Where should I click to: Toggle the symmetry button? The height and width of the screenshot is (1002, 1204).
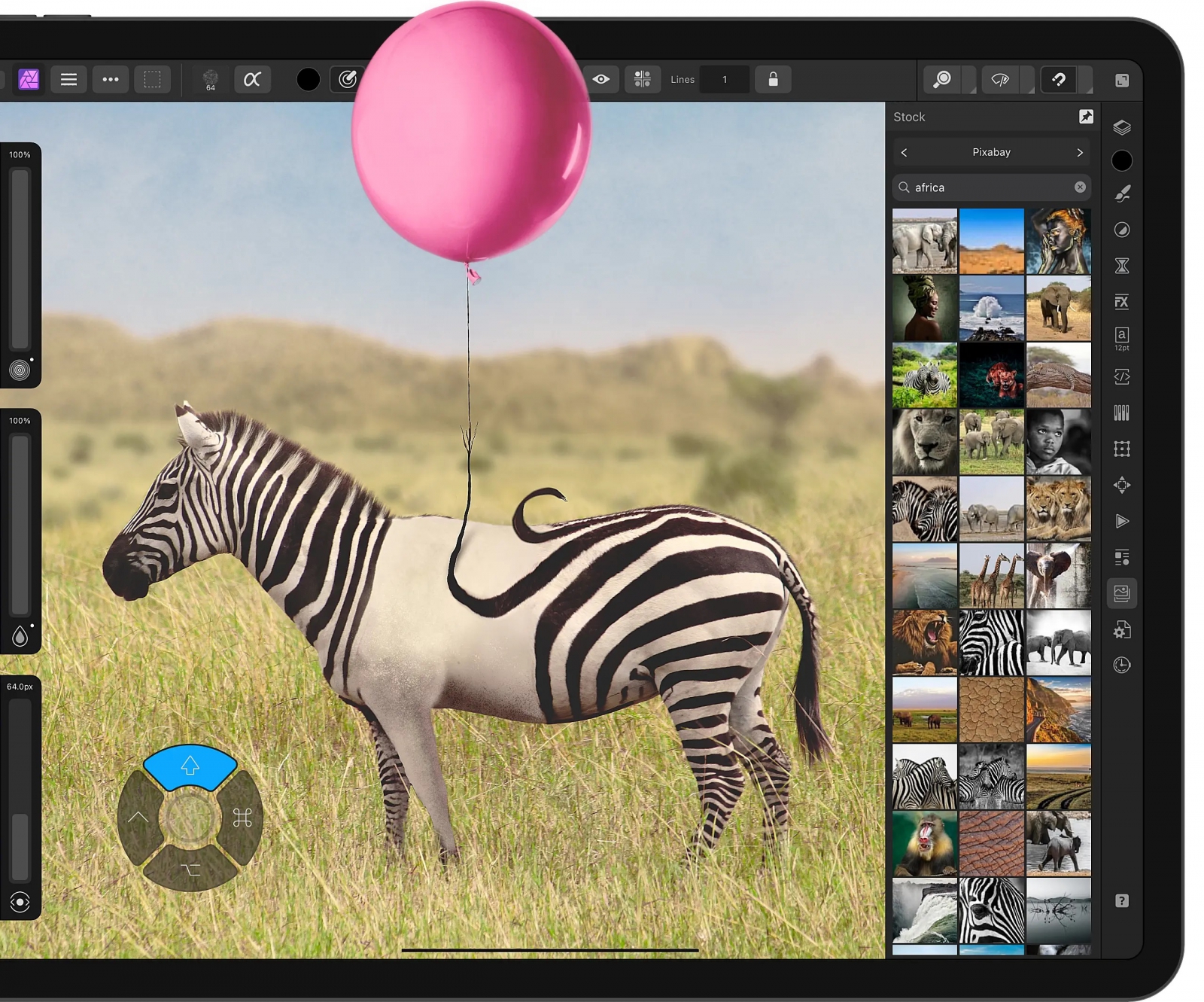pos(643,79)
